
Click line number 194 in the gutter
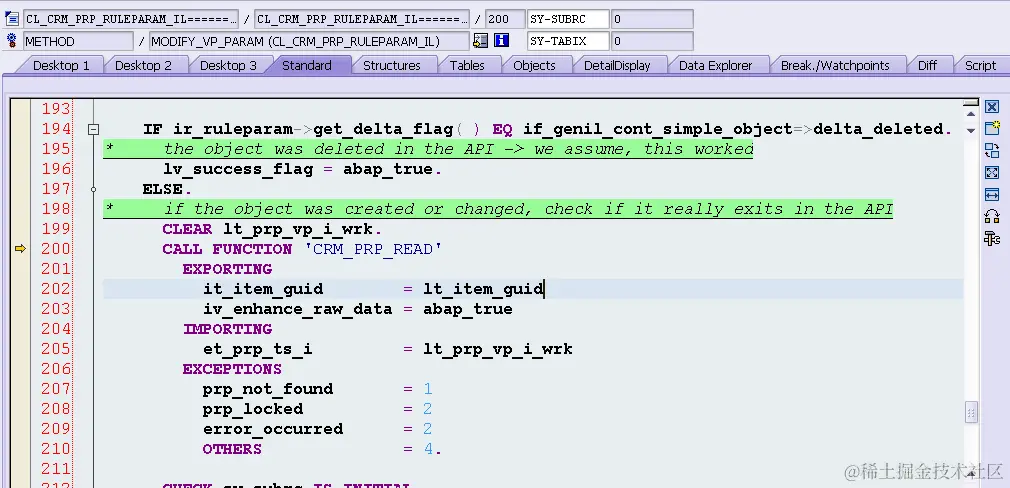point(56,129)
